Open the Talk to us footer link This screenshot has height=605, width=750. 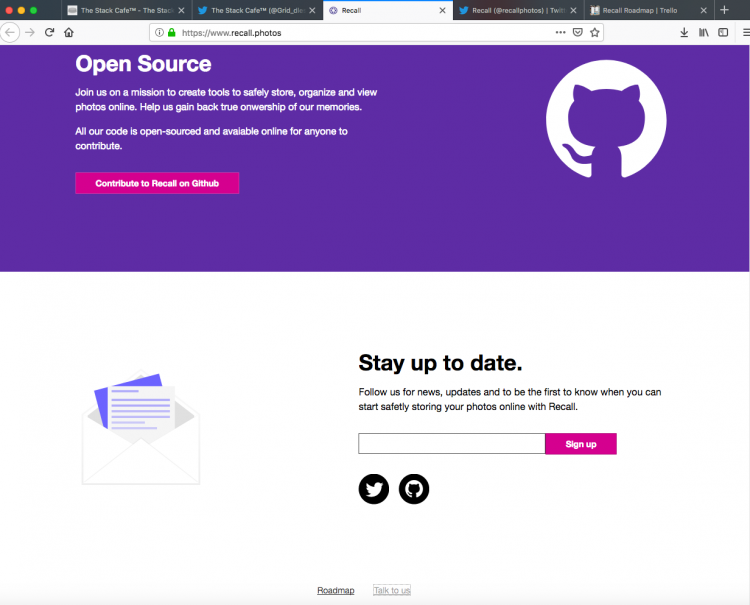point(392,590)
